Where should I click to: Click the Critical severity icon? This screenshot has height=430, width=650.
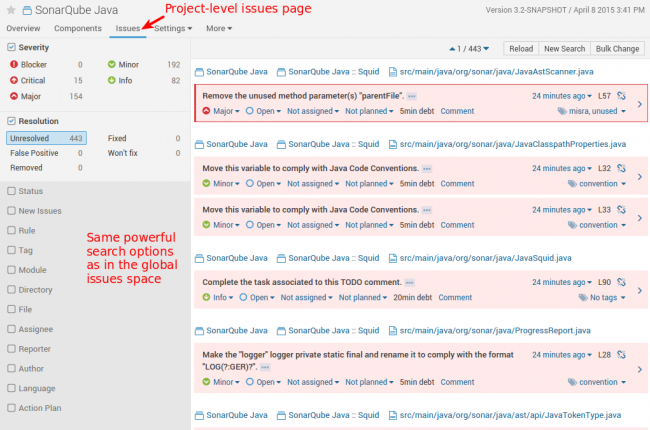click(x=14, y=80)
